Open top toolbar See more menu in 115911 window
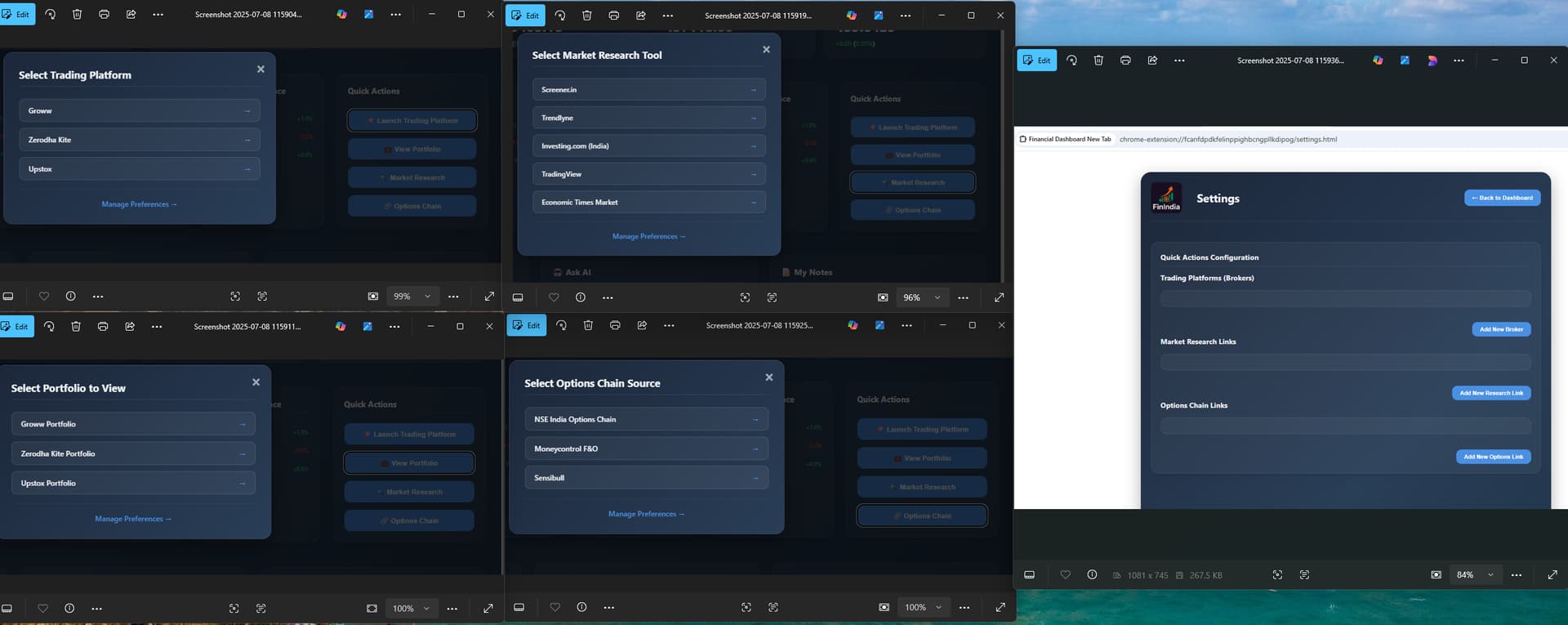The height and width of the screenshot is (625, 1568). (157, 327)
